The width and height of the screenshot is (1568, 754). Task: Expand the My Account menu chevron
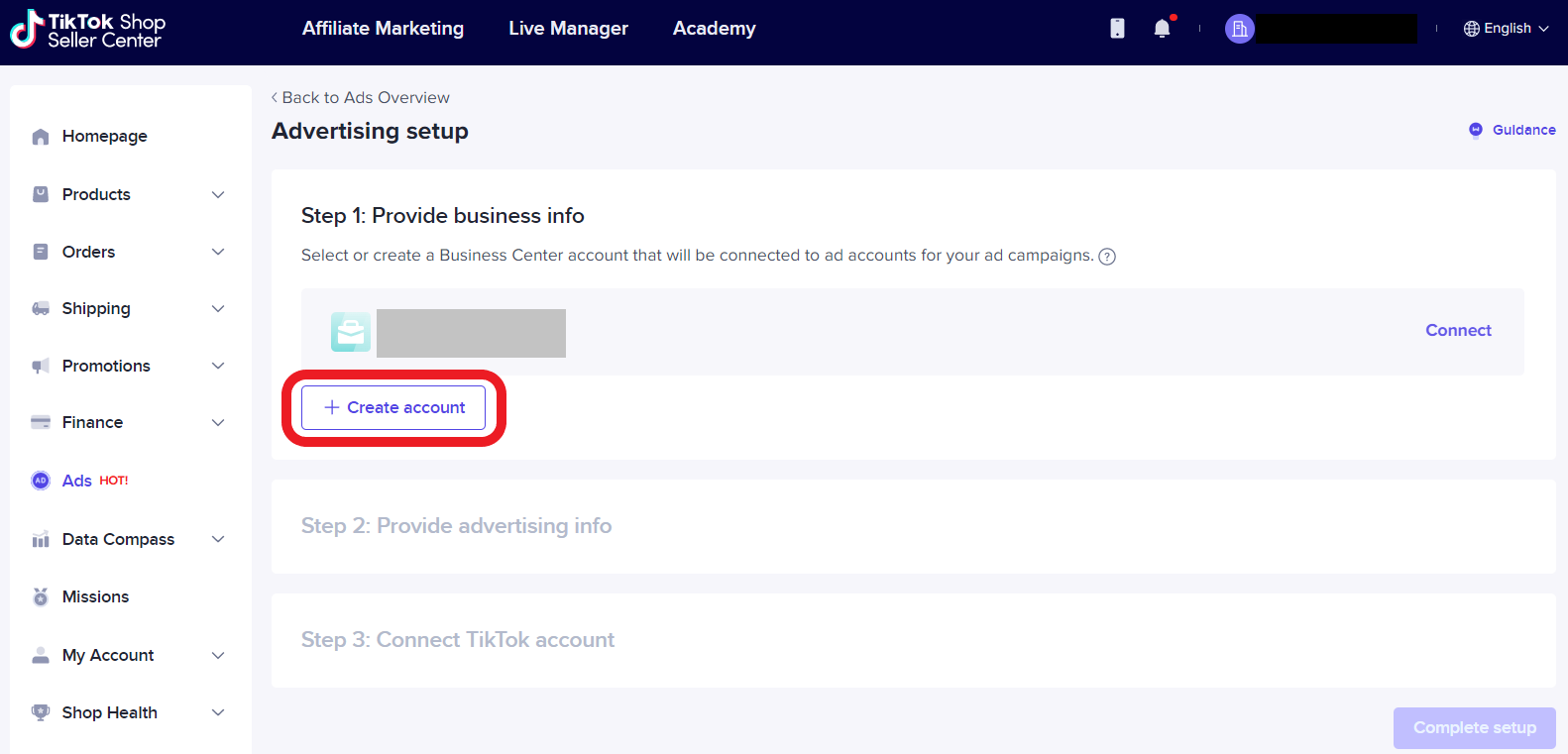pos(218,655)
